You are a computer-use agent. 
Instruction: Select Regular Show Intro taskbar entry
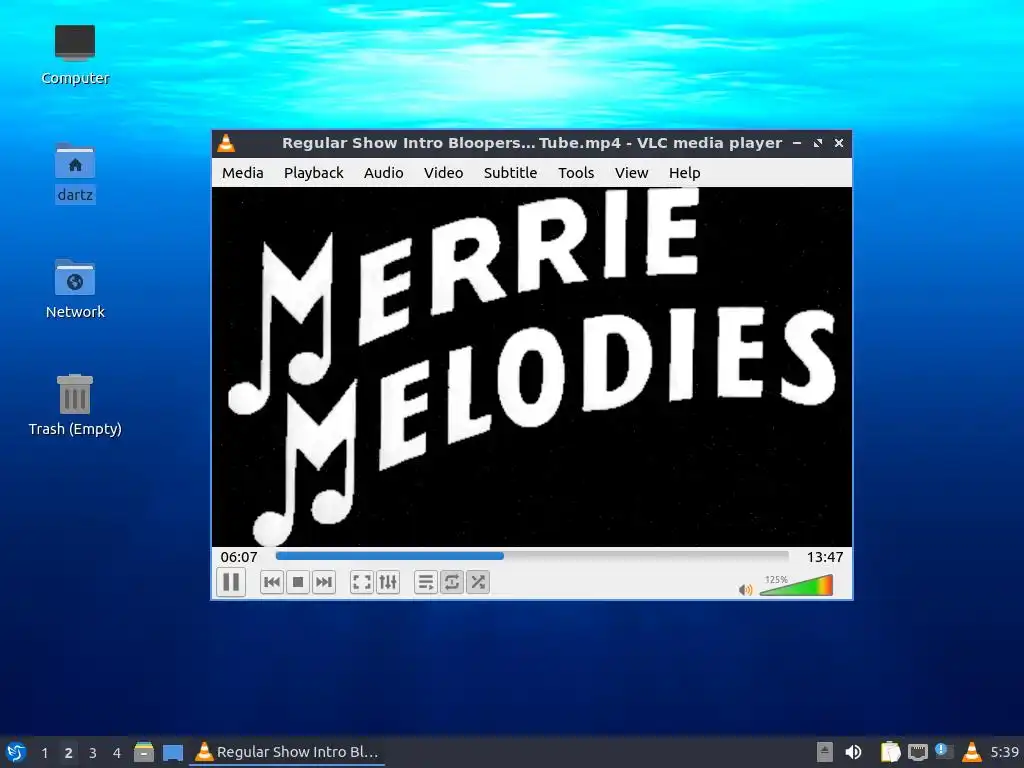287,752
